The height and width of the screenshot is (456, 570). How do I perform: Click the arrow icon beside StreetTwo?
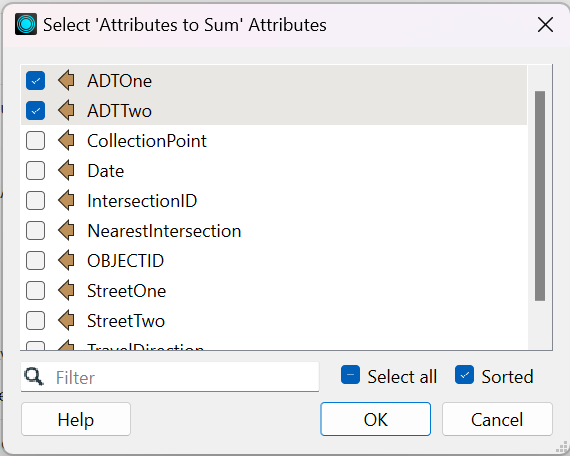[x=67, y=320]
